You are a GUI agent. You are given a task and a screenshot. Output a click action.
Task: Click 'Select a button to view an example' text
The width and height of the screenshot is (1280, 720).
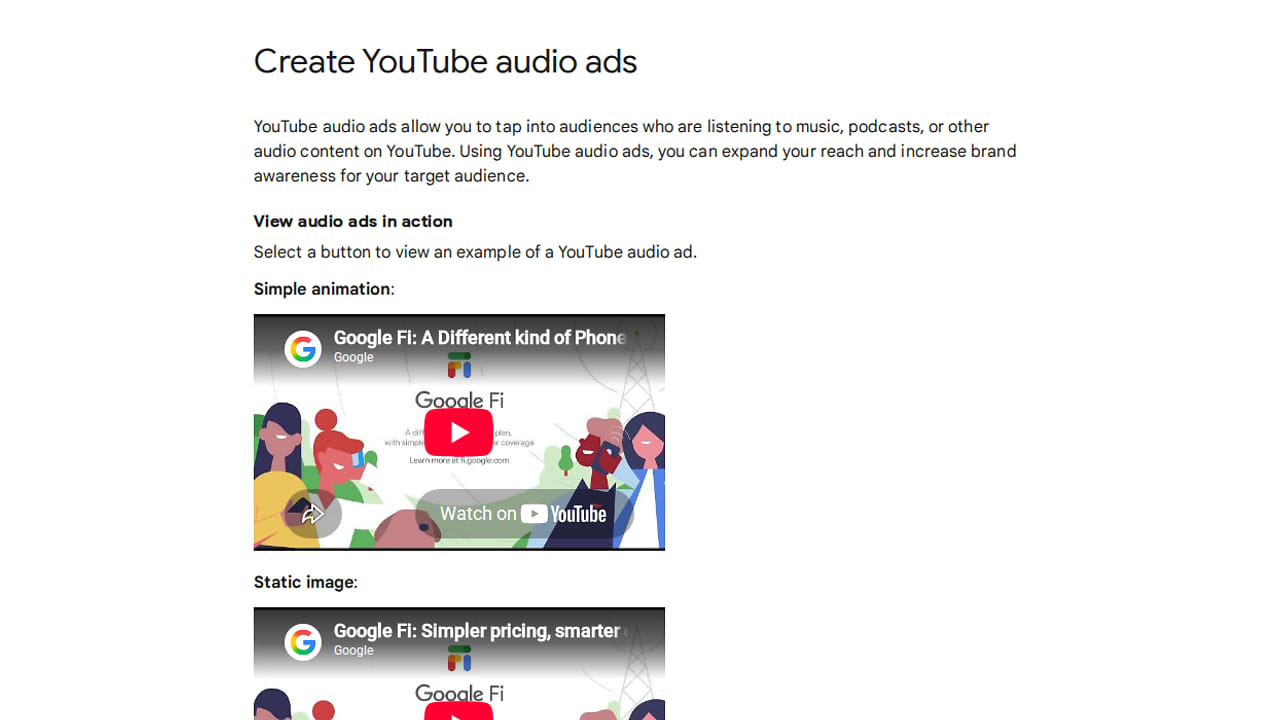(475, 252)
